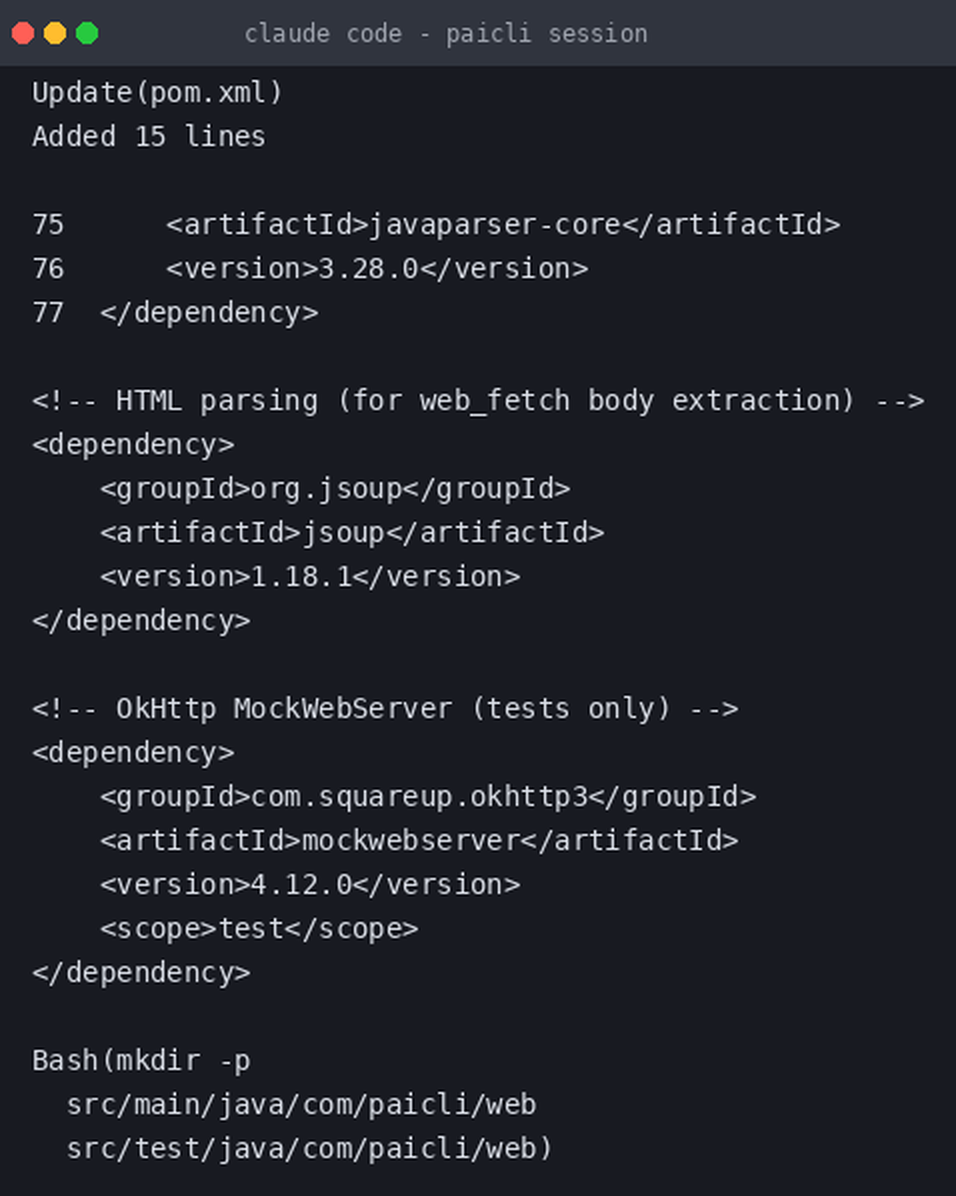Click the version 1.18.1 line
The height and width of the screenshot is (1196, 956).
coord(310,577)
